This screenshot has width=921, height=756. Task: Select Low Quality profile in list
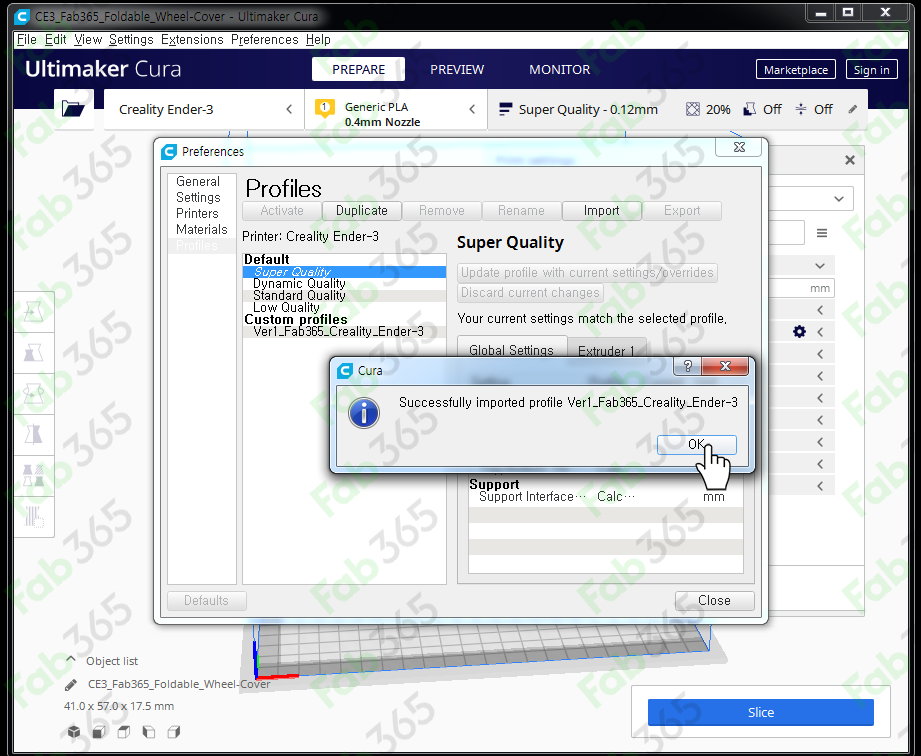coord(344,307)
